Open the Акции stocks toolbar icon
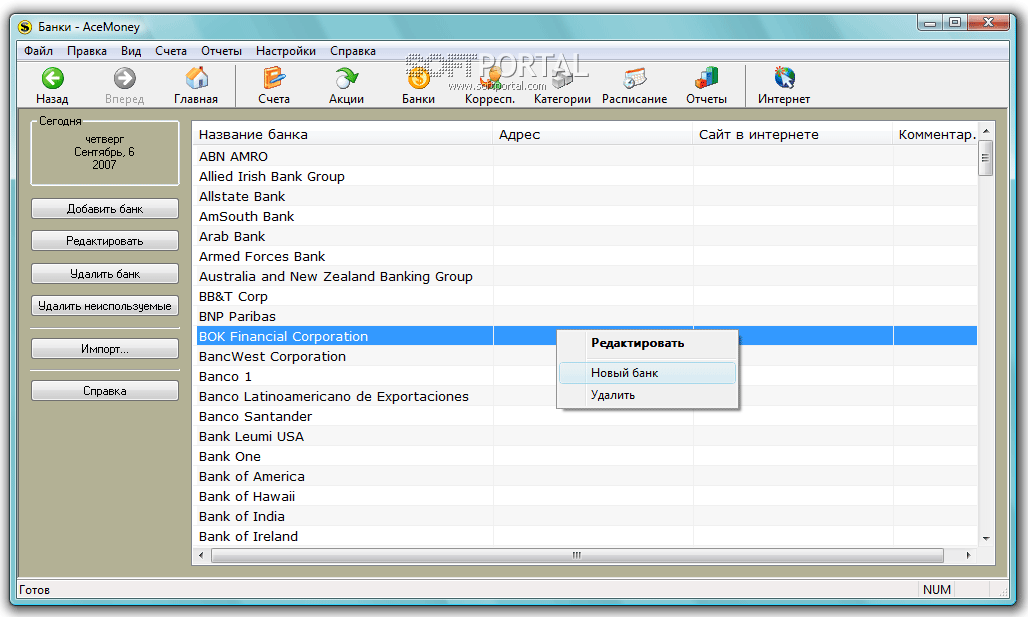This screenshot has height=617, width=1028. pos(346,78)
